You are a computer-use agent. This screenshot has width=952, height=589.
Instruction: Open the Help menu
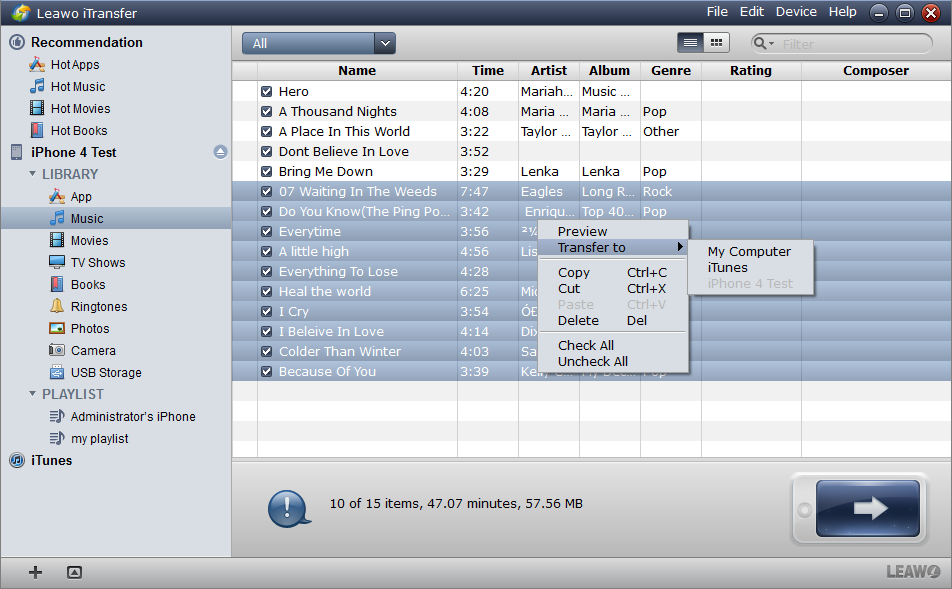[843, 12]
